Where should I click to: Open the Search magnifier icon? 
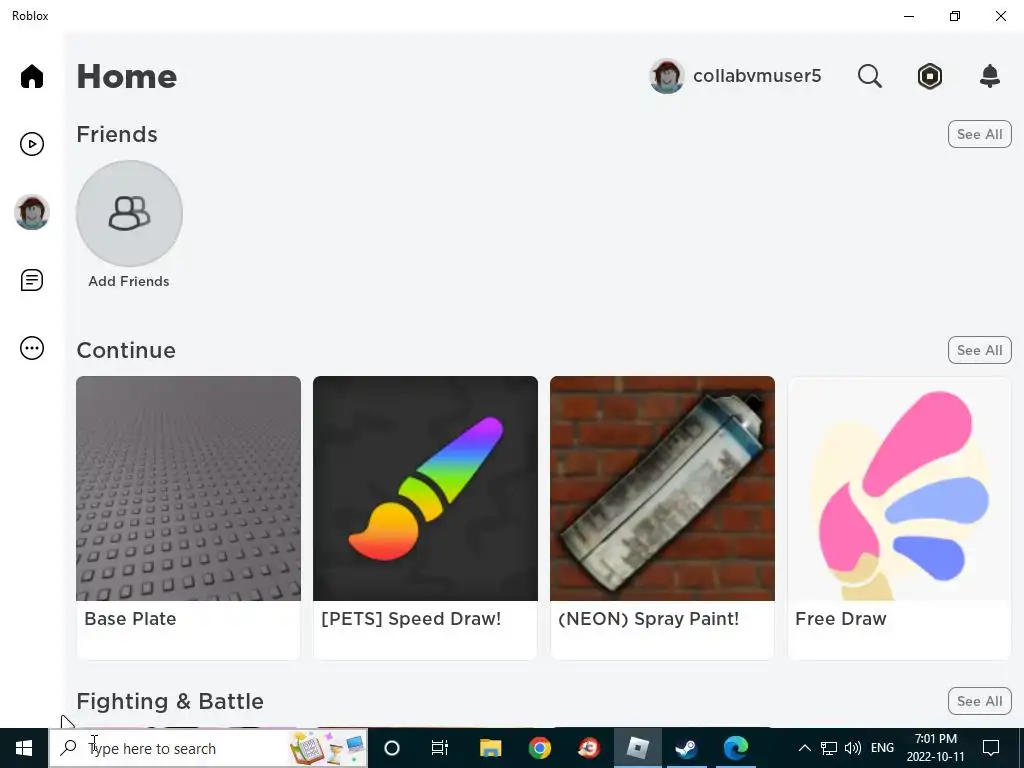869,76
